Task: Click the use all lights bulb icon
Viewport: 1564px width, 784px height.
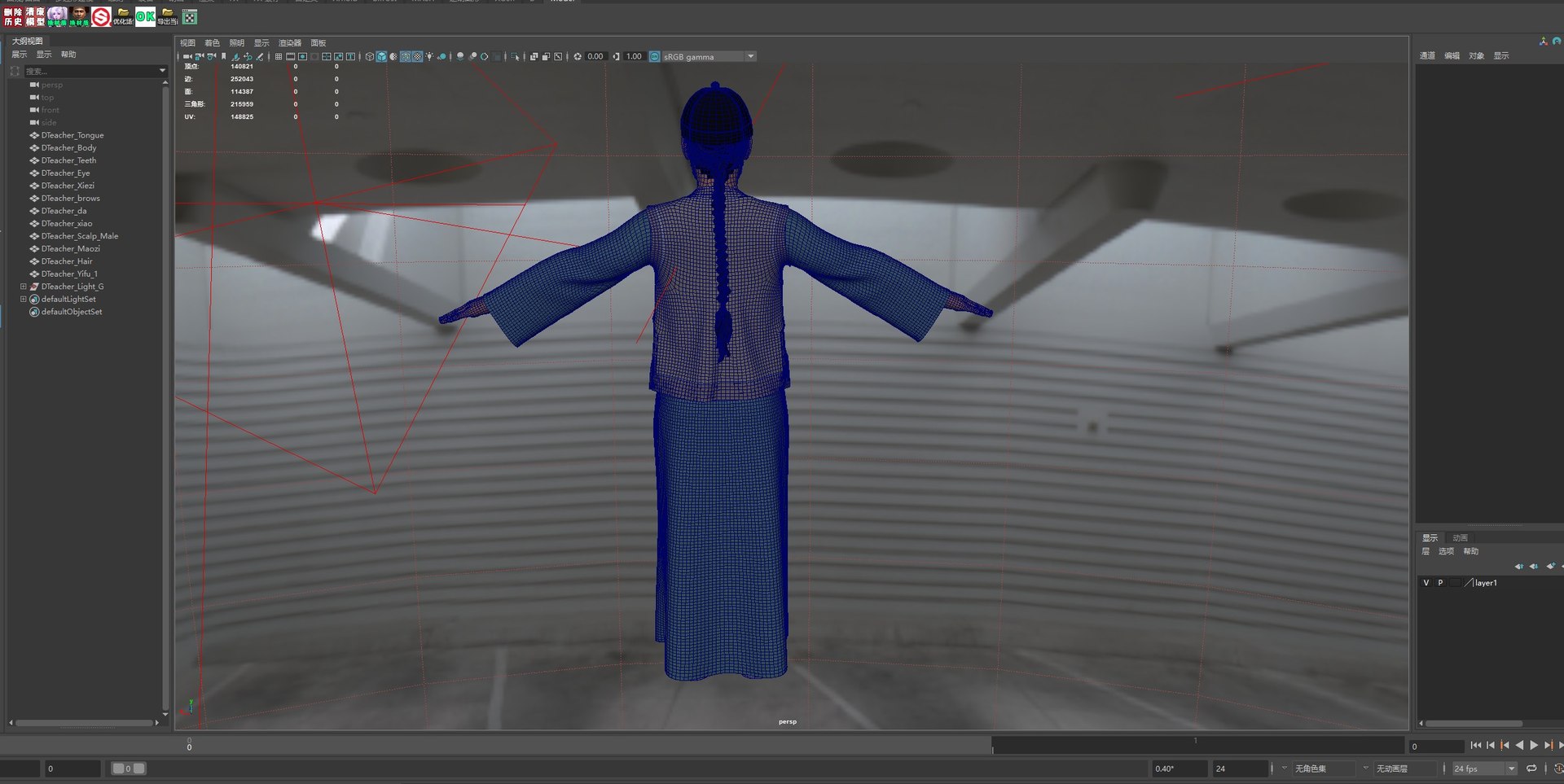Action: pos(429,57)
